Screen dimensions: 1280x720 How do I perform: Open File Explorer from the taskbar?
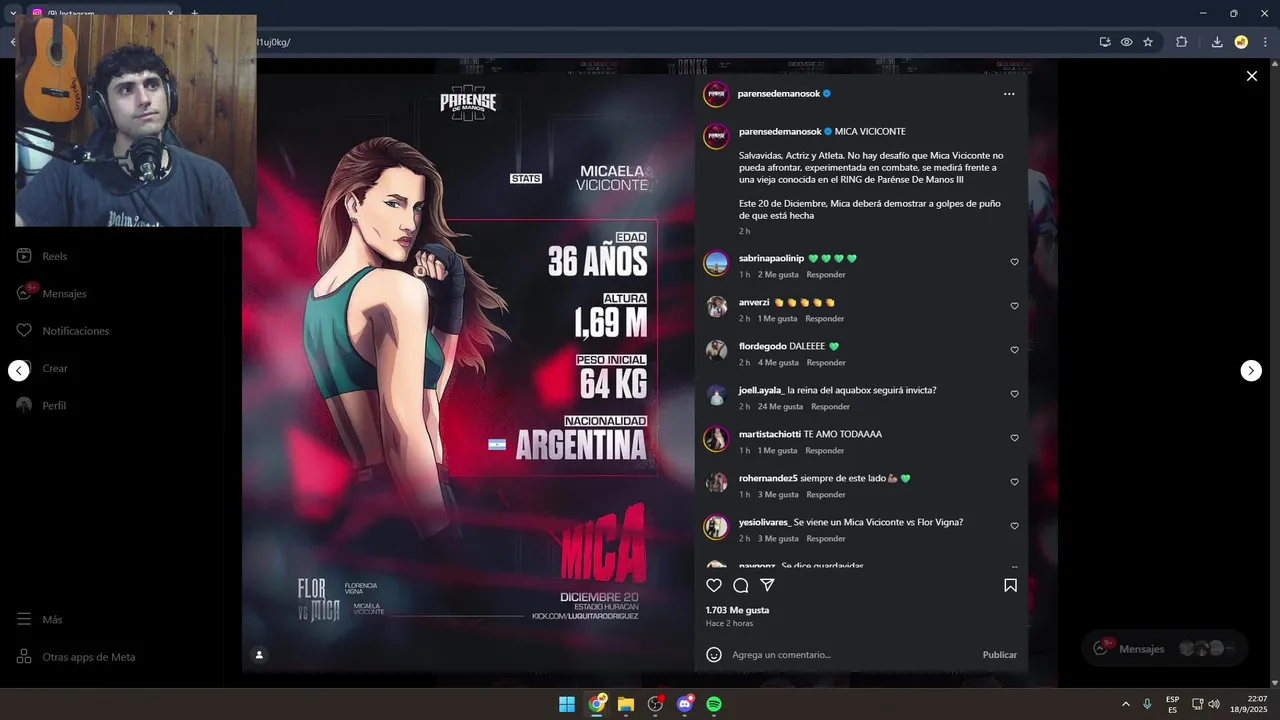(626, 704)
